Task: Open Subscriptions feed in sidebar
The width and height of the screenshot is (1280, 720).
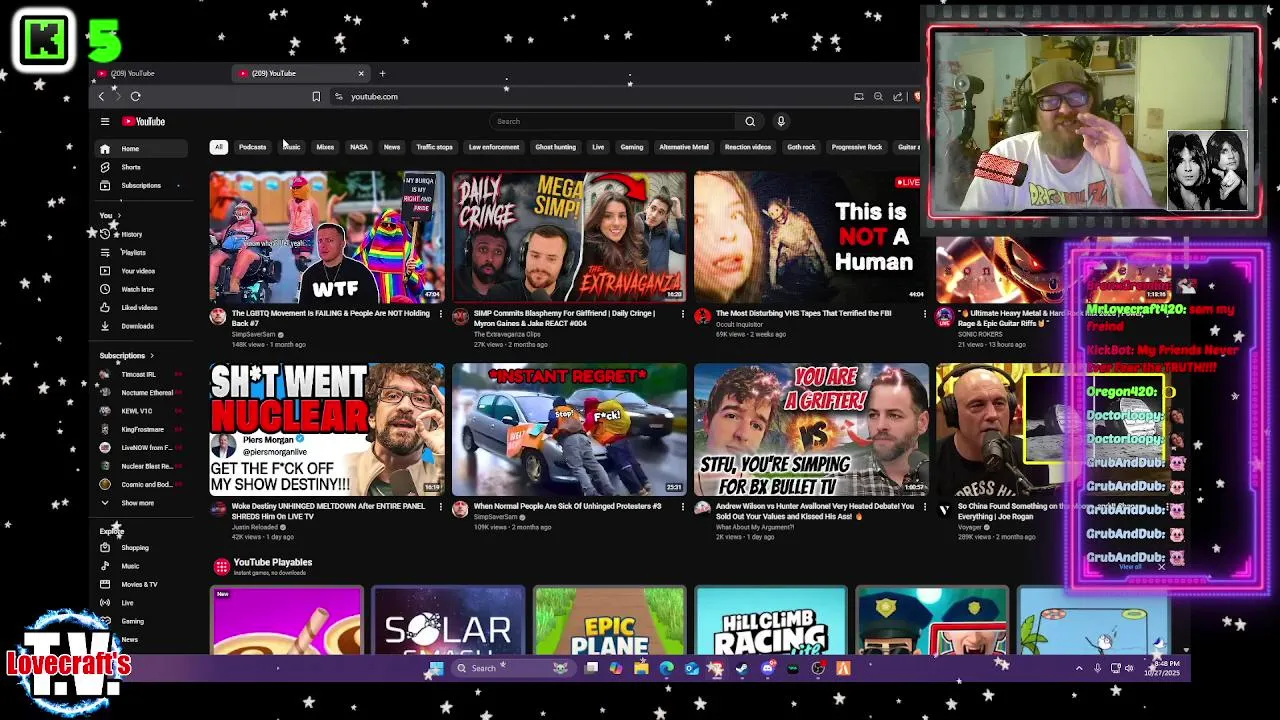Action: coord(142,185)
